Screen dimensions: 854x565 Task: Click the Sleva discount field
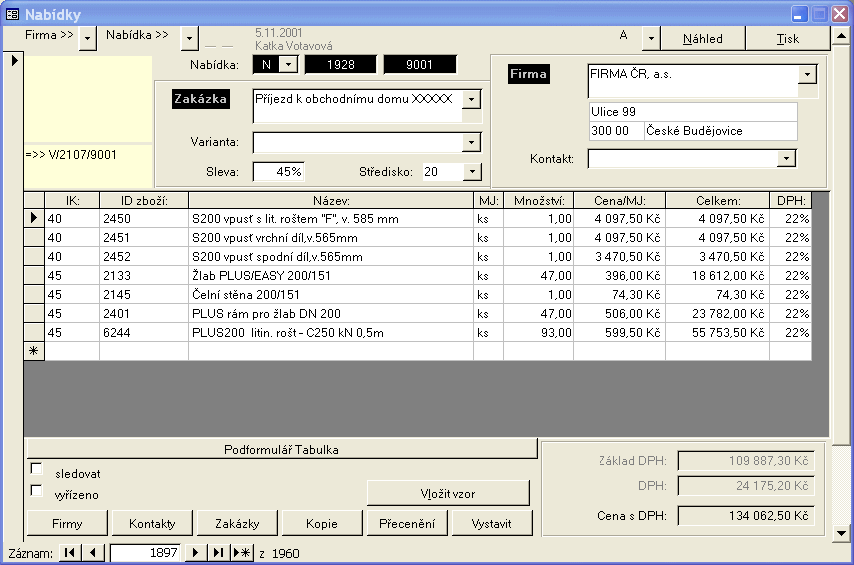click(278, 172)
